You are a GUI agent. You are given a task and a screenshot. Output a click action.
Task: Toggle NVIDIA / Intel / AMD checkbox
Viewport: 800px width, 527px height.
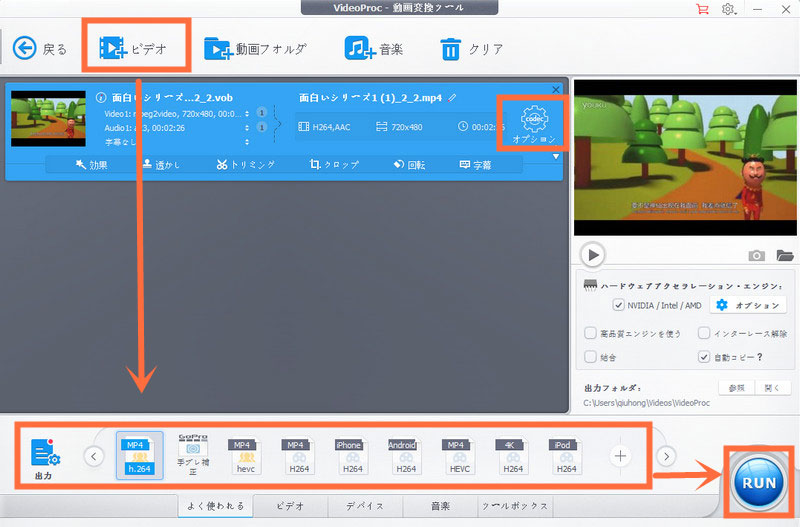(x=618, y=305)
